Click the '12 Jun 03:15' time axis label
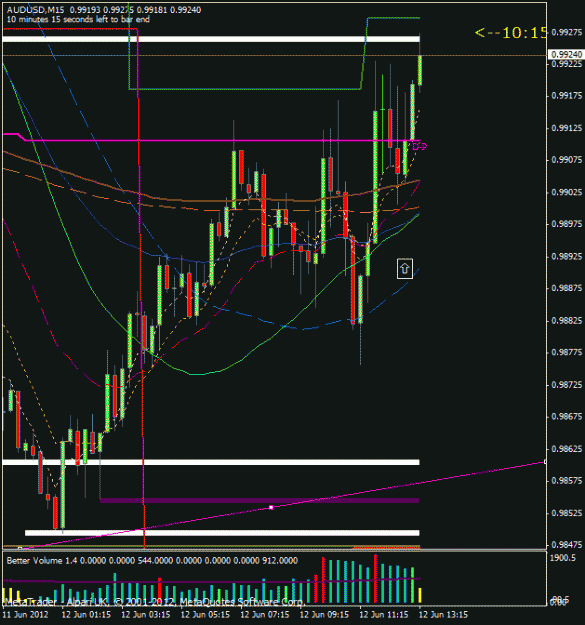This screenshot has height=625, width=585. pos(145,614)
